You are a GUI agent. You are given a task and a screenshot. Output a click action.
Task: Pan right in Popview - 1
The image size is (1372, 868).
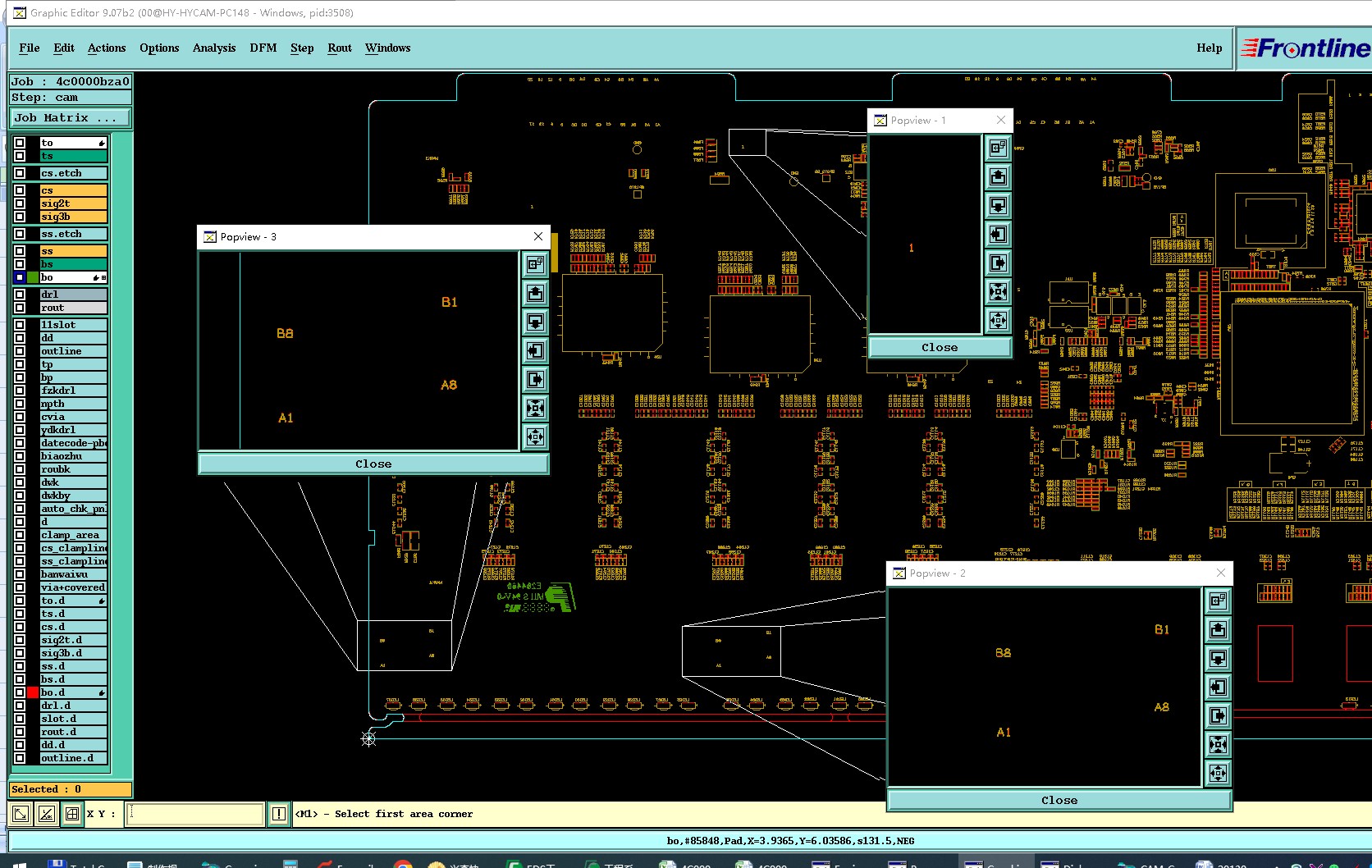coord(998,263)
